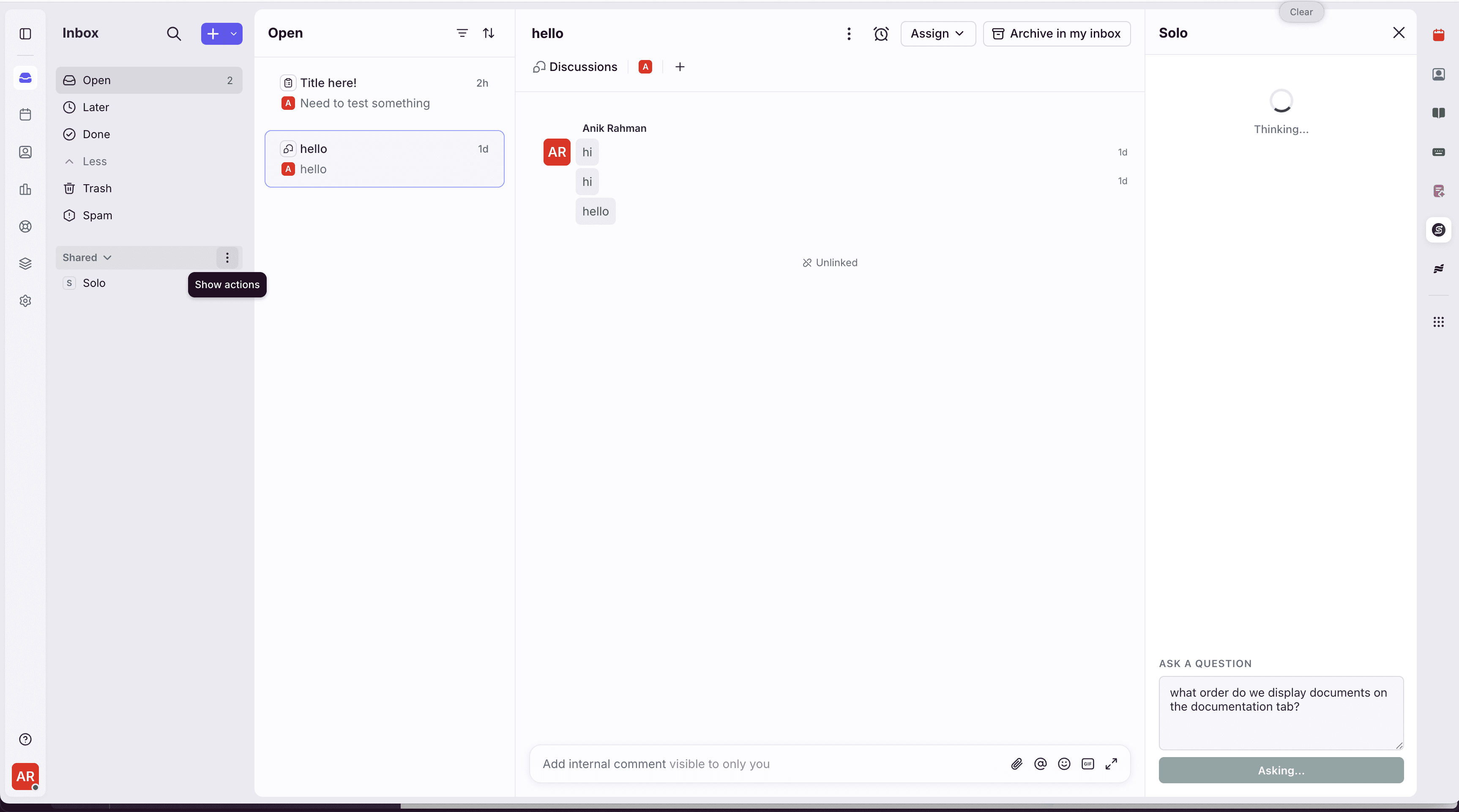Switch to the Discussions tab
Image resolution: width=1459 pixels, height=812 pixels.
[x=574, y=67]
